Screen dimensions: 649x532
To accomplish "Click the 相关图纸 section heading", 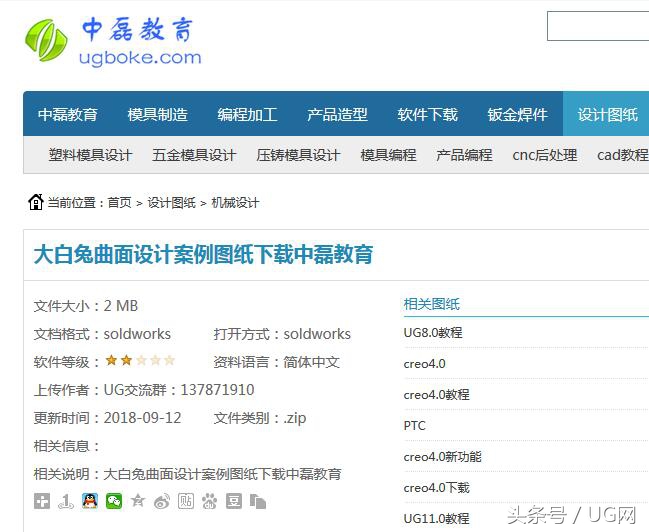I will click(432, 304).
